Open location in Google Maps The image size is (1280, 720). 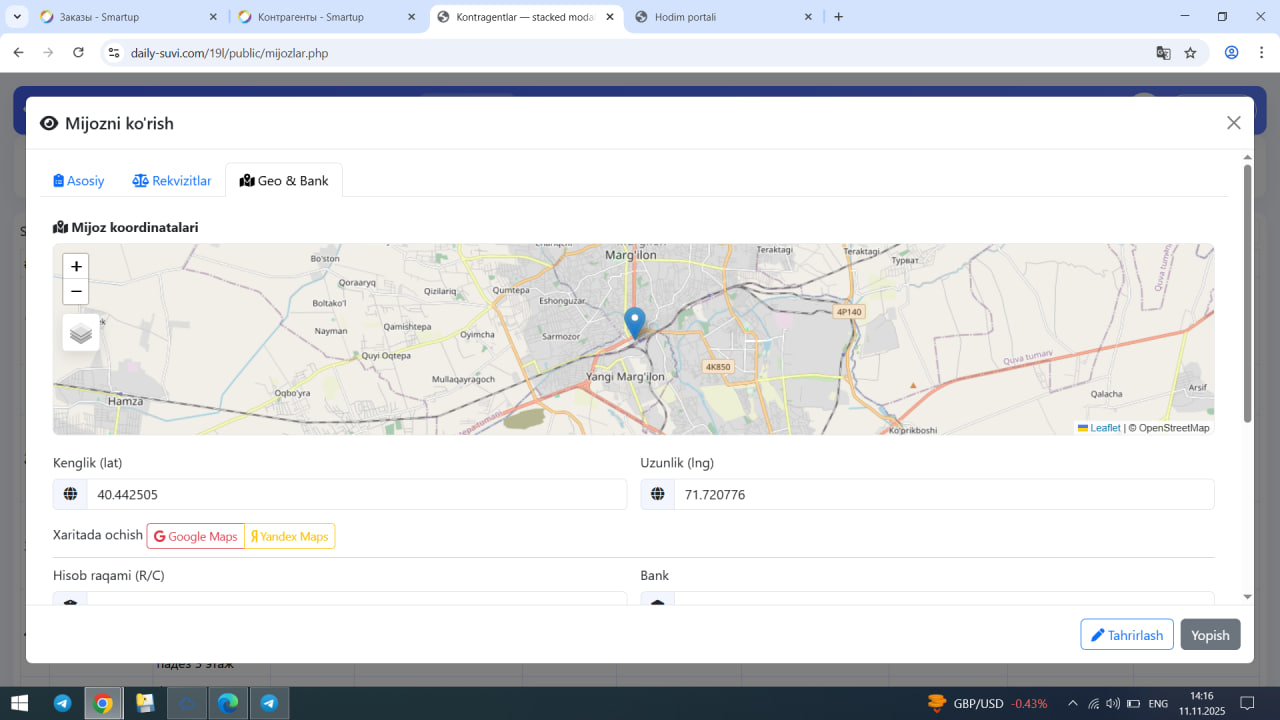click(x=196, y=536)
